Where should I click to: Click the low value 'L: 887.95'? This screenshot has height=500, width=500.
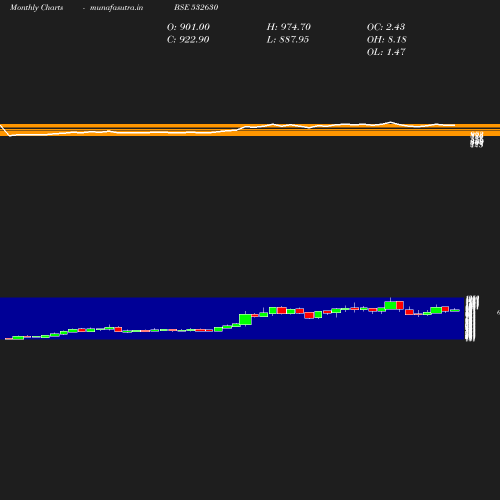288,40
